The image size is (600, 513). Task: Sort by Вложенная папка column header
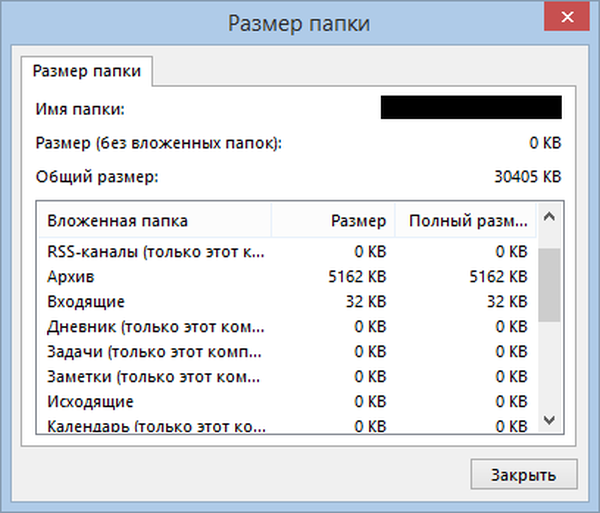[x=153, y=221]
